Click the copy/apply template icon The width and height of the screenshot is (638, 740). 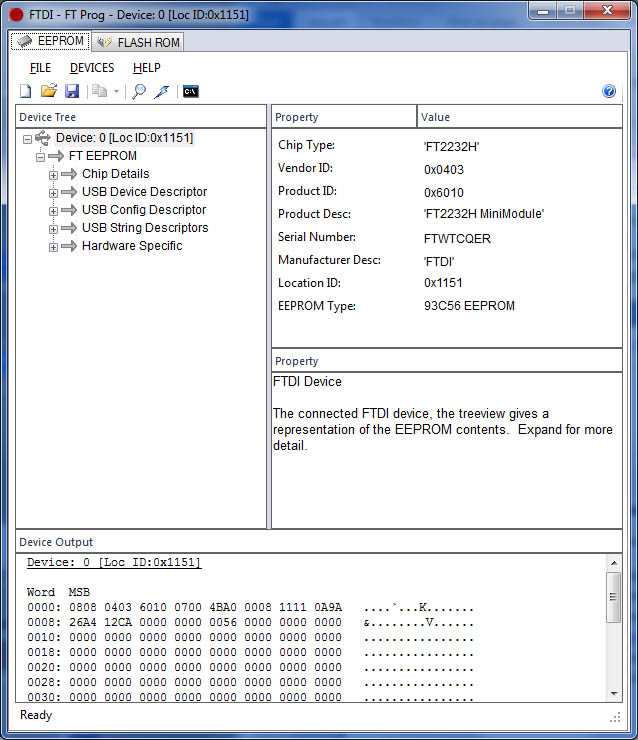tap(99, 91)
